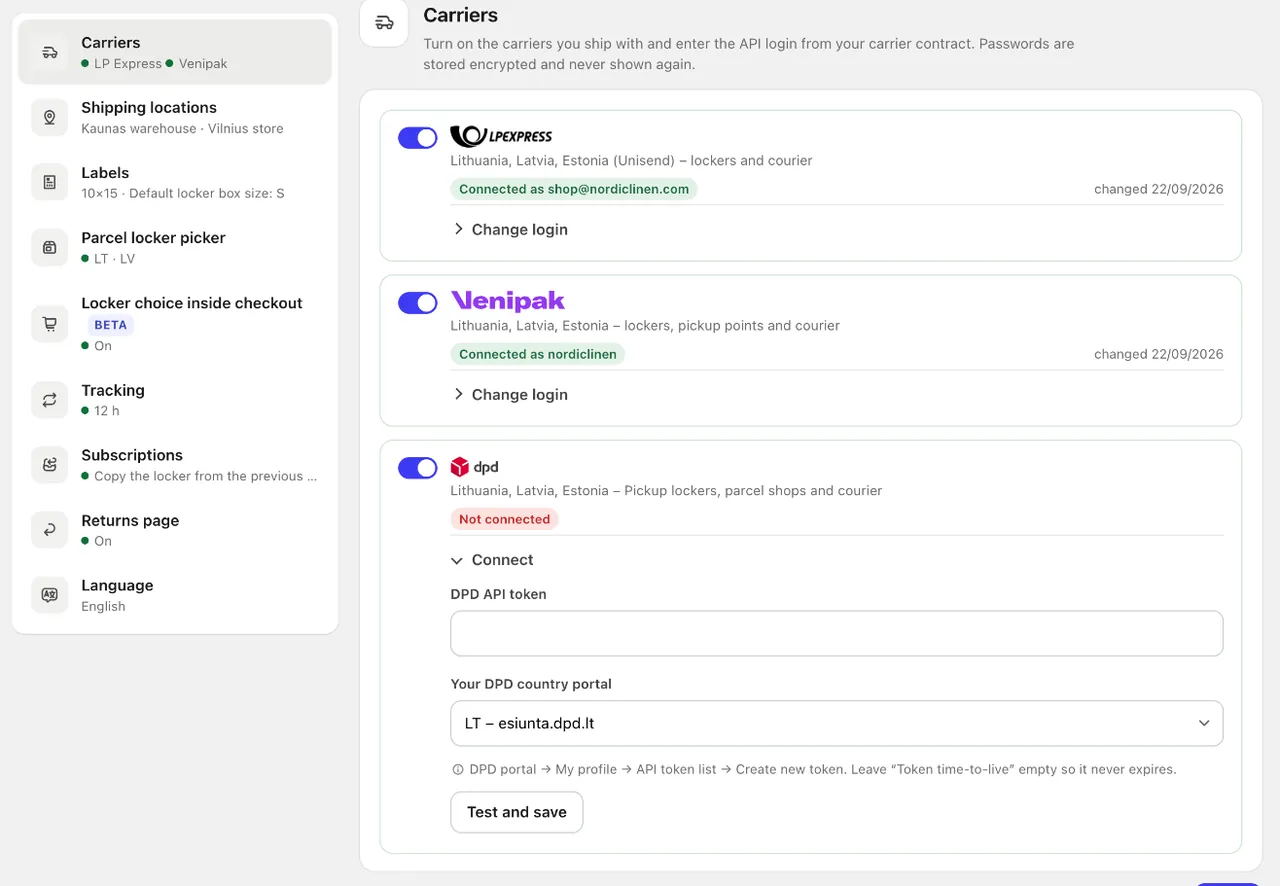Select Parcel locker picker in sidebar
The image size is (1280, 886).
coord(175,247)
